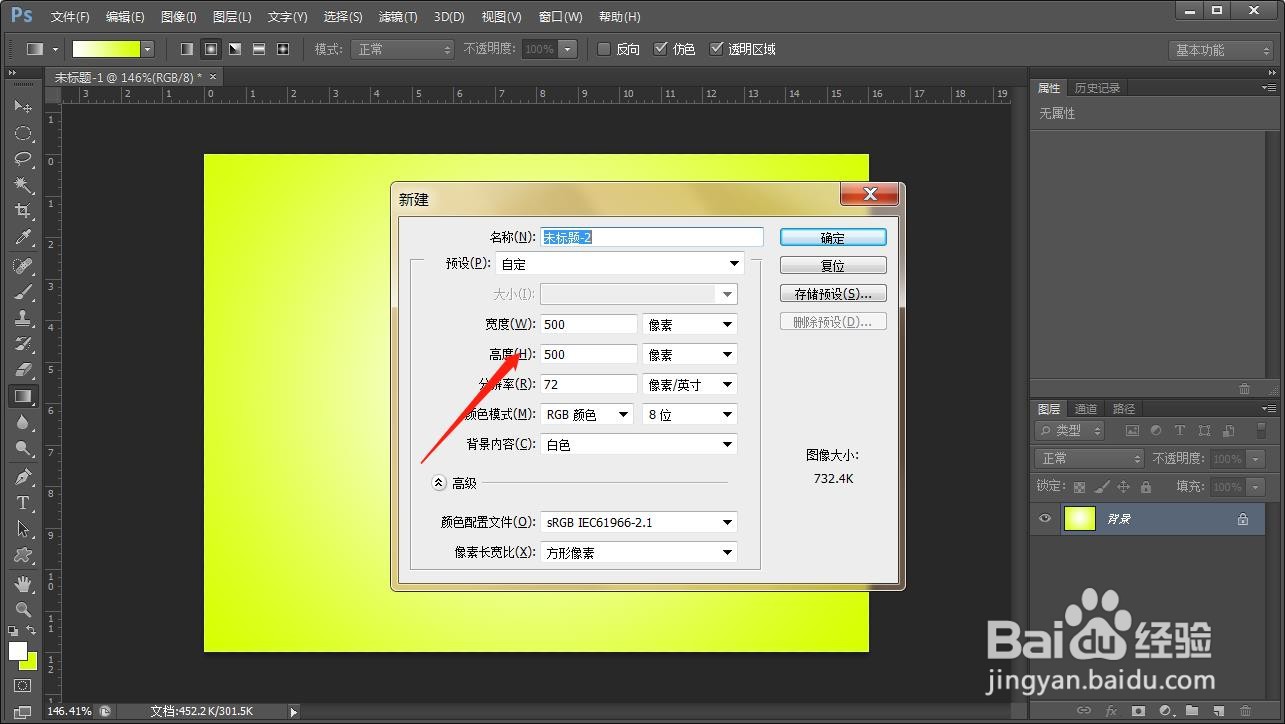Open the 颜色模式 RGB 颜色 dropdown

587,414
